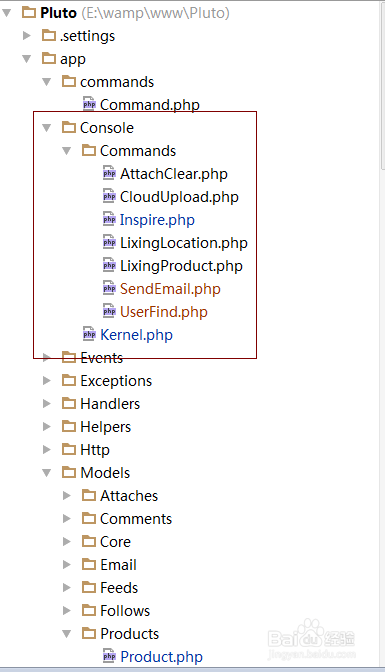This screenshot has width=385, height=672.
Task: Click the .settings folder icon
Action: (x=48, y=35)
